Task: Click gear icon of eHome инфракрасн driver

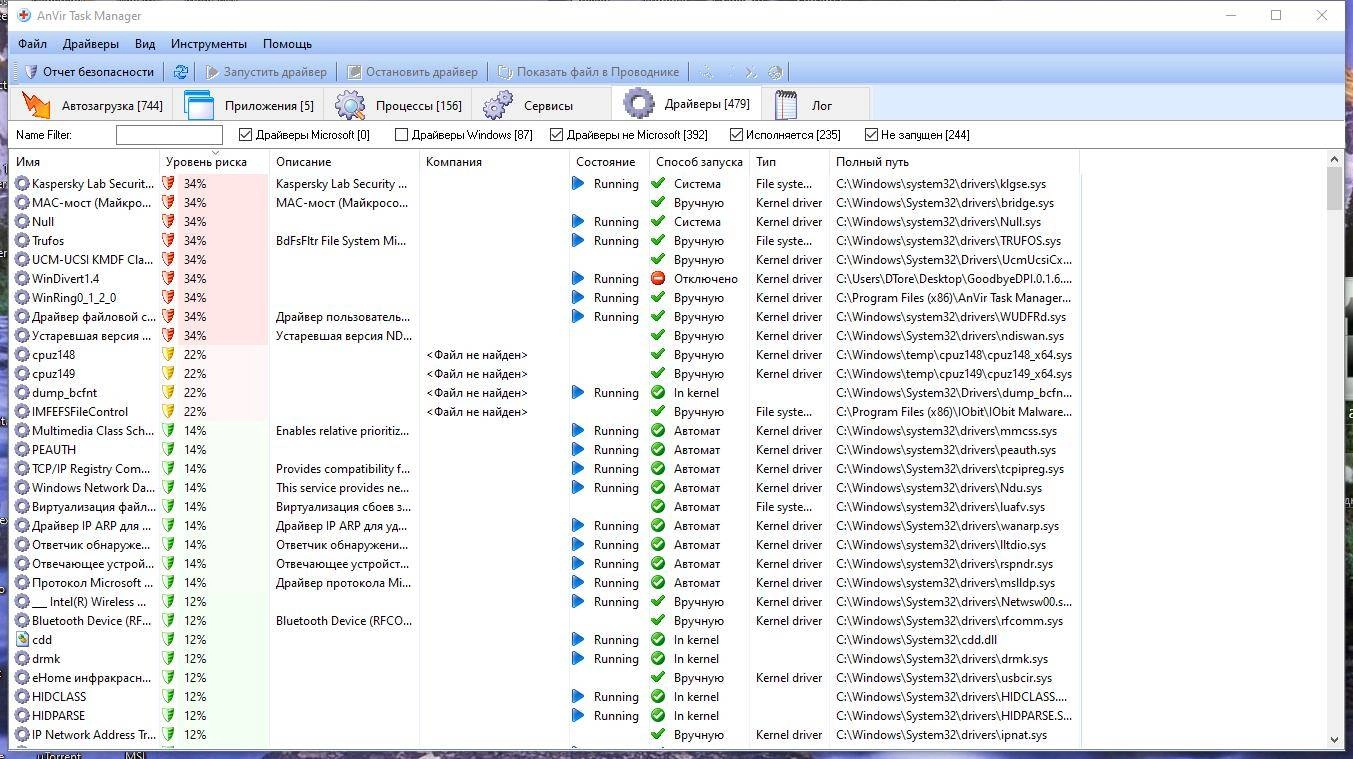Action: [22, 678]
